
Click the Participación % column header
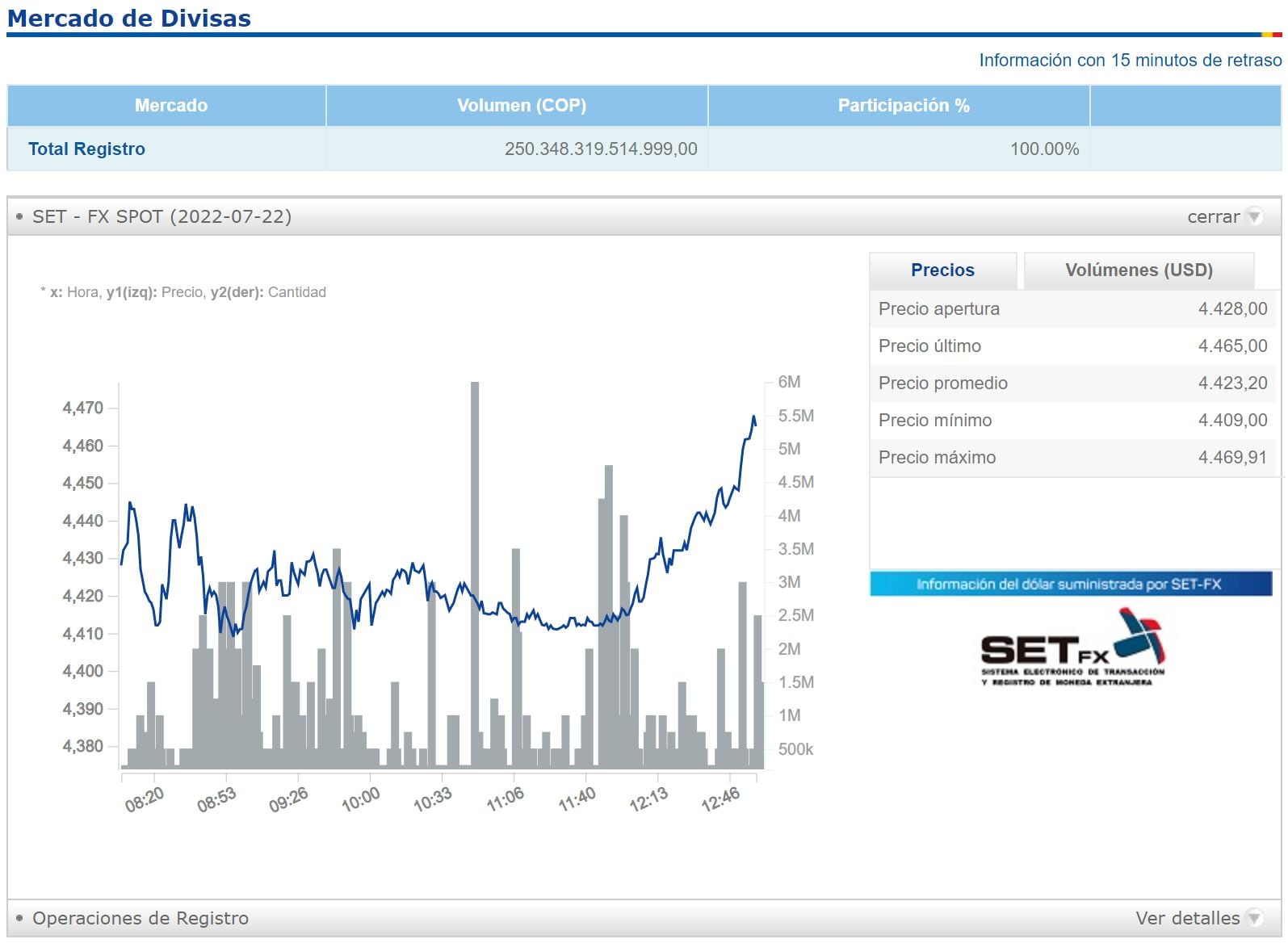click(903, 106)
